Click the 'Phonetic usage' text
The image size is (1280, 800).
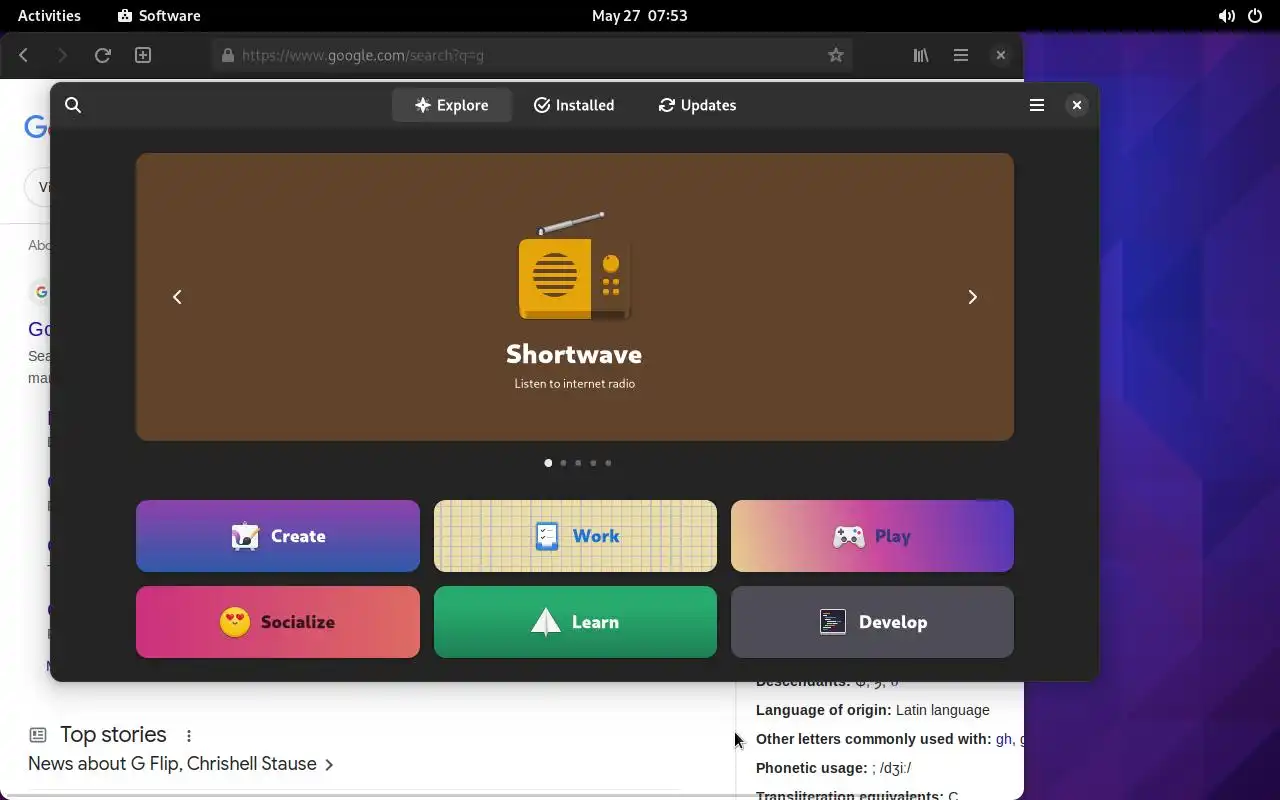click(811, 768)
